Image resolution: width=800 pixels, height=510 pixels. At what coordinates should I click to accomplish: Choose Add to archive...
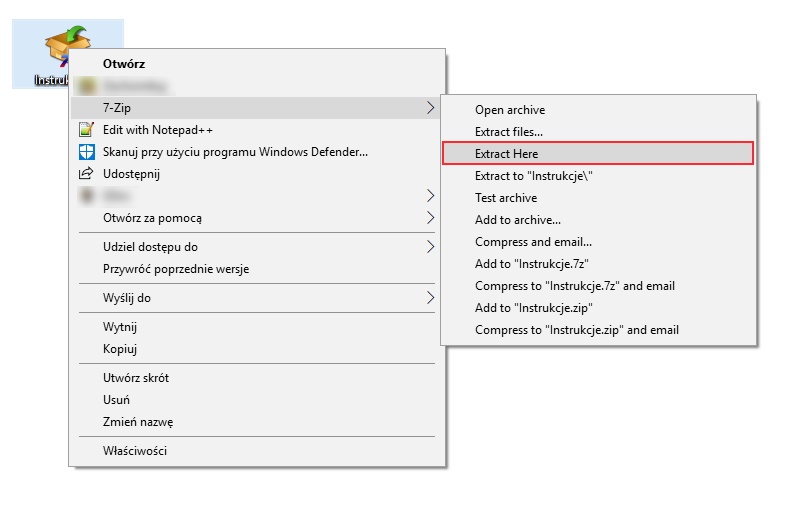[x=518, y=220]
